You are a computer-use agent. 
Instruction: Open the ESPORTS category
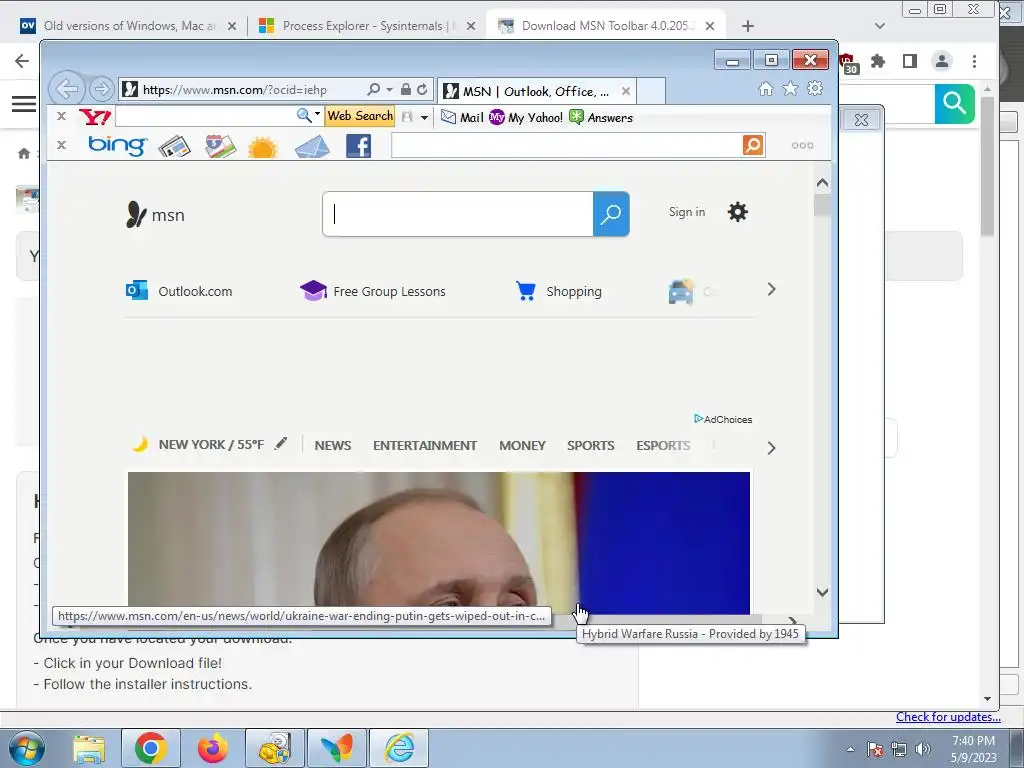(x=663, y=445)
